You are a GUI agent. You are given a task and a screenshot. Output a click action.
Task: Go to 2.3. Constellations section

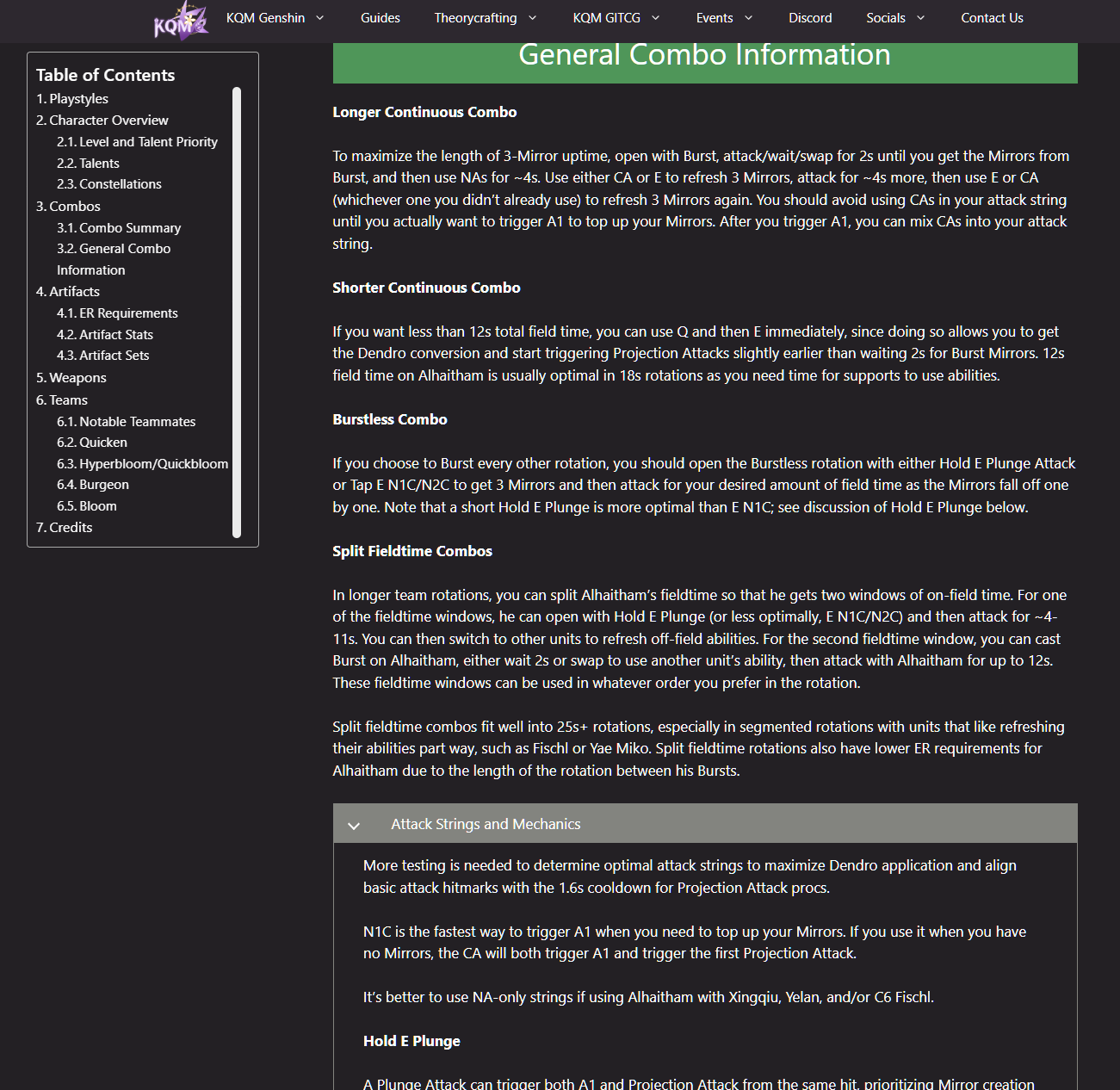coord(109,184)
